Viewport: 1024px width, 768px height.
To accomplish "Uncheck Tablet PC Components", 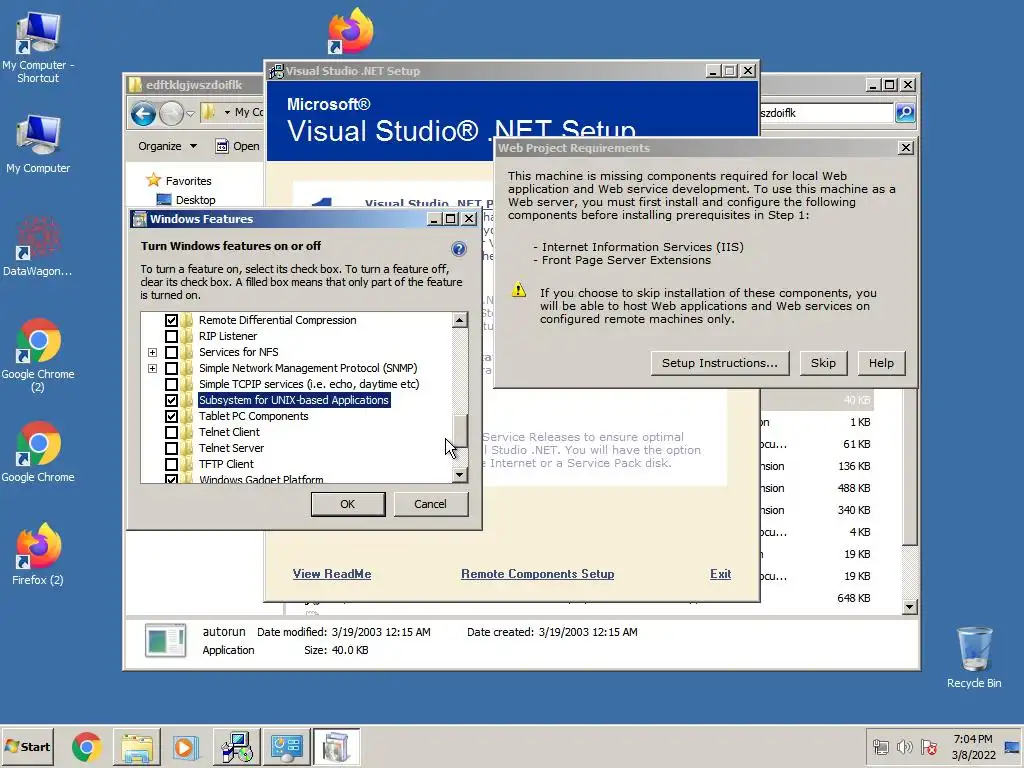I will point(171,416).
